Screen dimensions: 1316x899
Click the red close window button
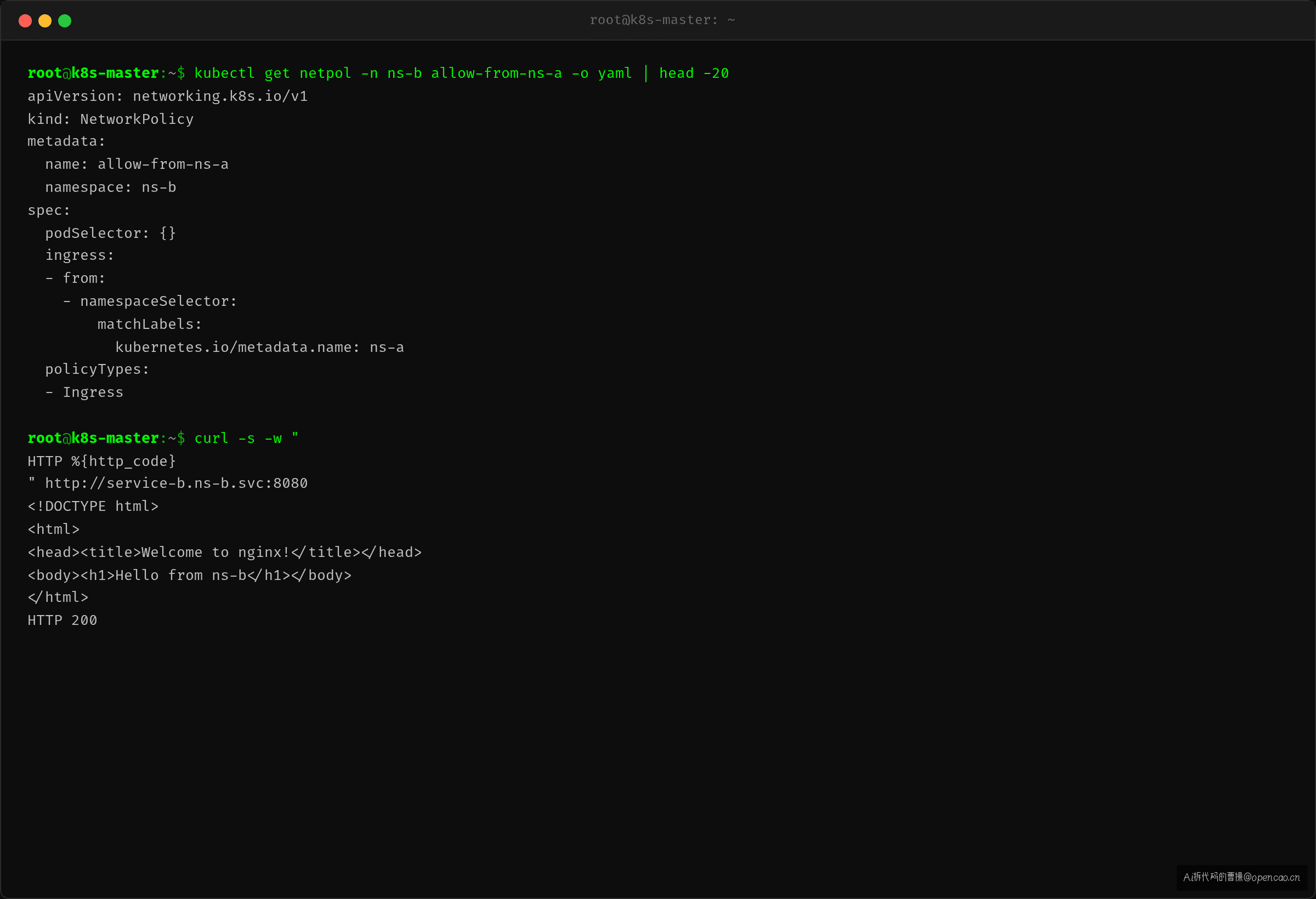tap(25, 21)
